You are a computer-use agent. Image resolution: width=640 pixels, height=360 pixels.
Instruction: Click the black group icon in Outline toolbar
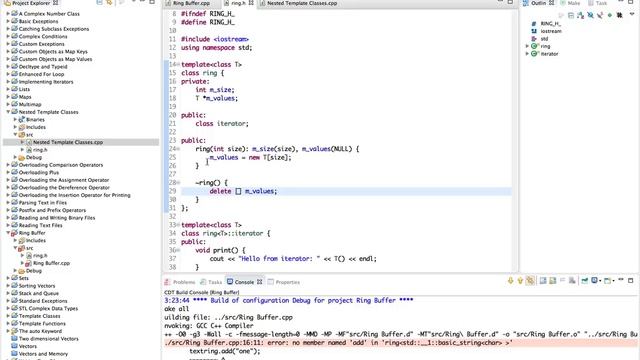pos(620,16)
